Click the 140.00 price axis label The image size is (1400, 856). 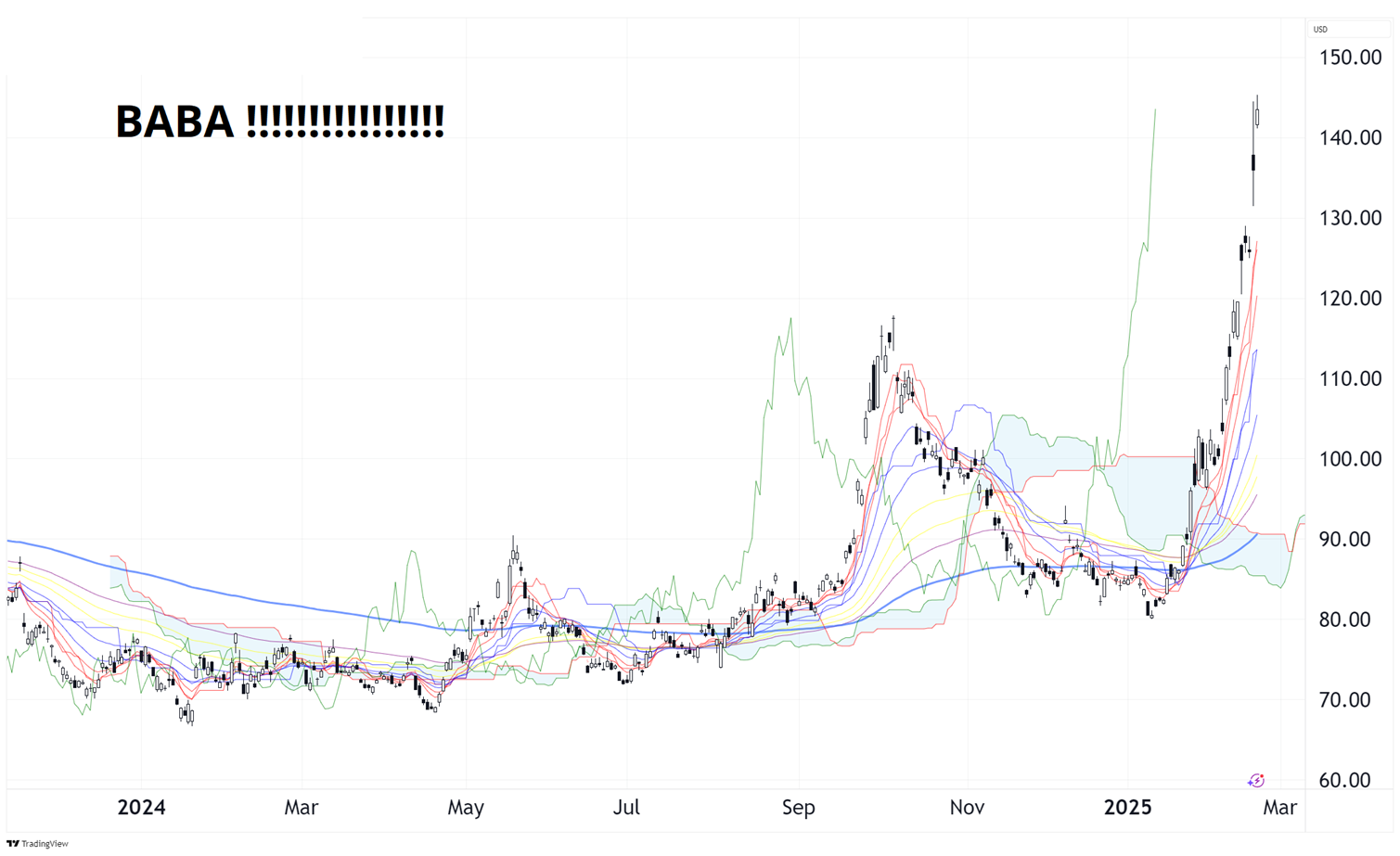click(x=1350, y=138)
